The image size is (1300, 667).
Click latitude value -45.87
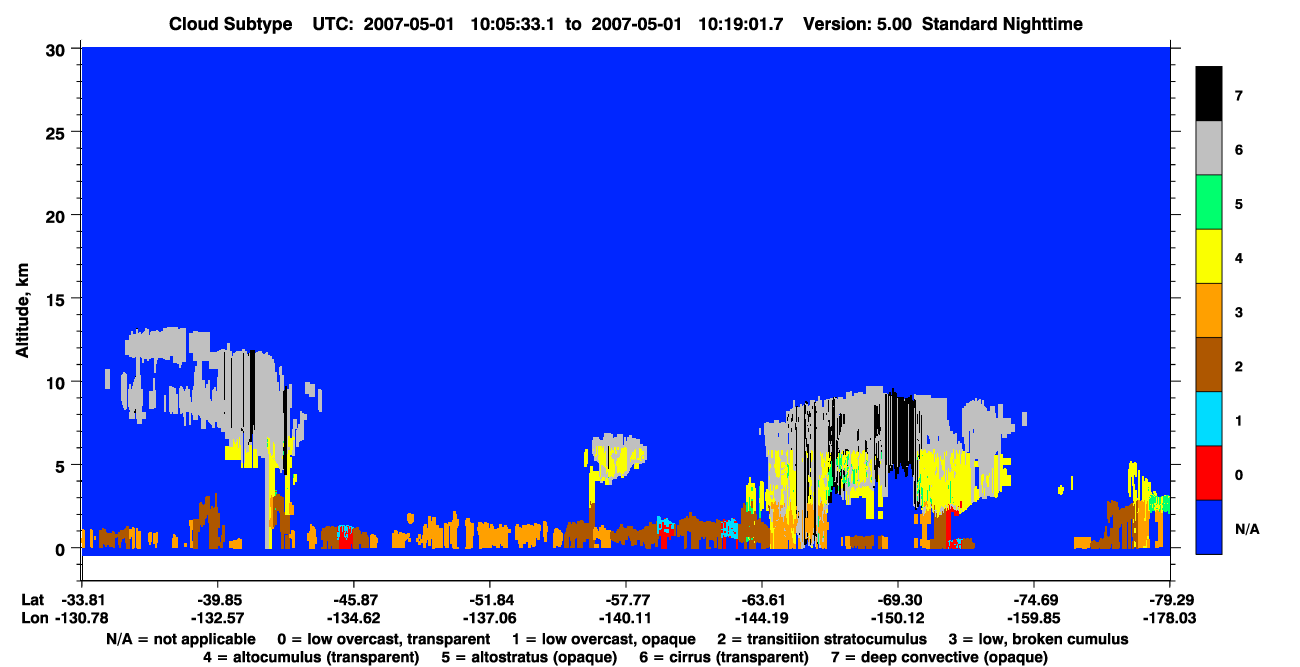[353, 600]
